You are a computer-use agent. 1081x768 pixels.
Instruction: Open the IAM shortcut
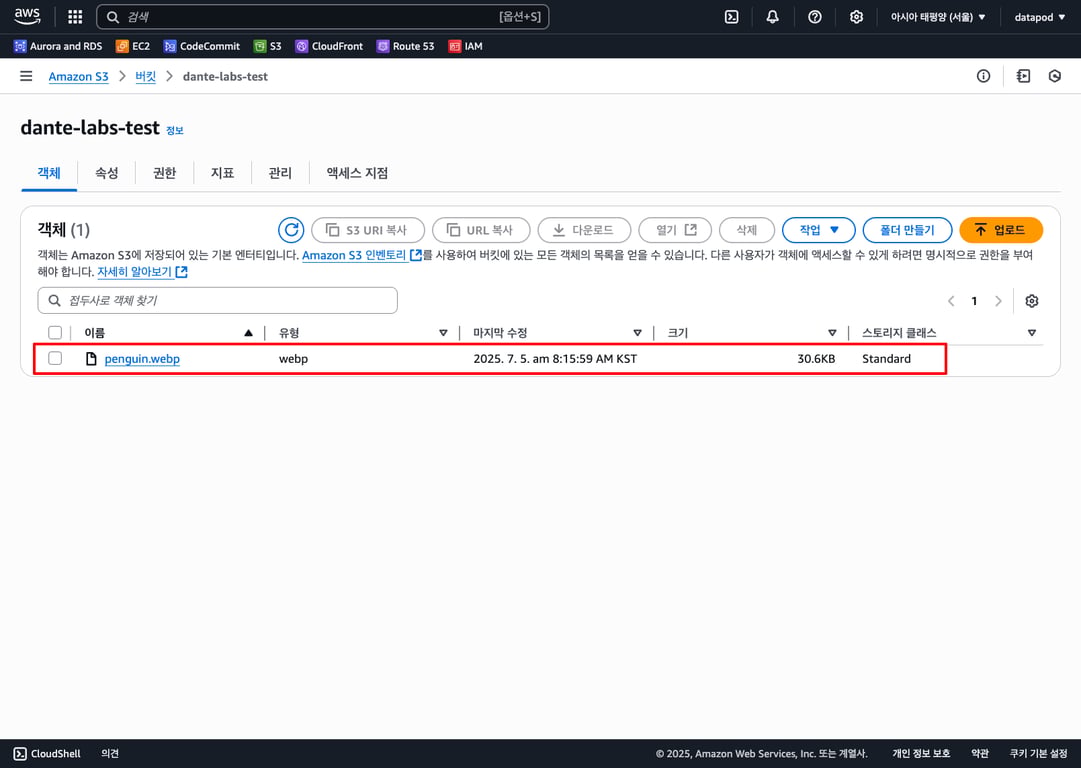pyautogui.click(x=465, y=46)
